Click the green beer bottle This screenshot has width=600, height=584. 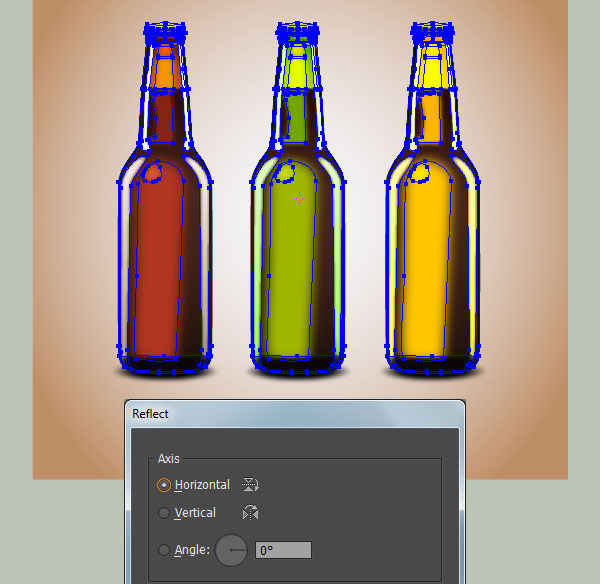[298, 199]
